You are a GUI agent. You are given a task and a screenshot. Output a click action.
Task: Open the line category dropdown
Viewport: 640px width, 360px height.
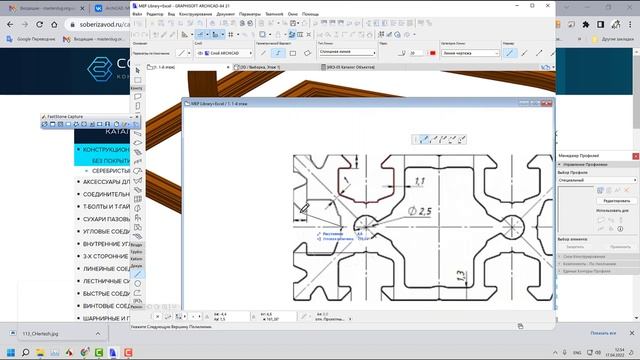click(x=470, y=53)
